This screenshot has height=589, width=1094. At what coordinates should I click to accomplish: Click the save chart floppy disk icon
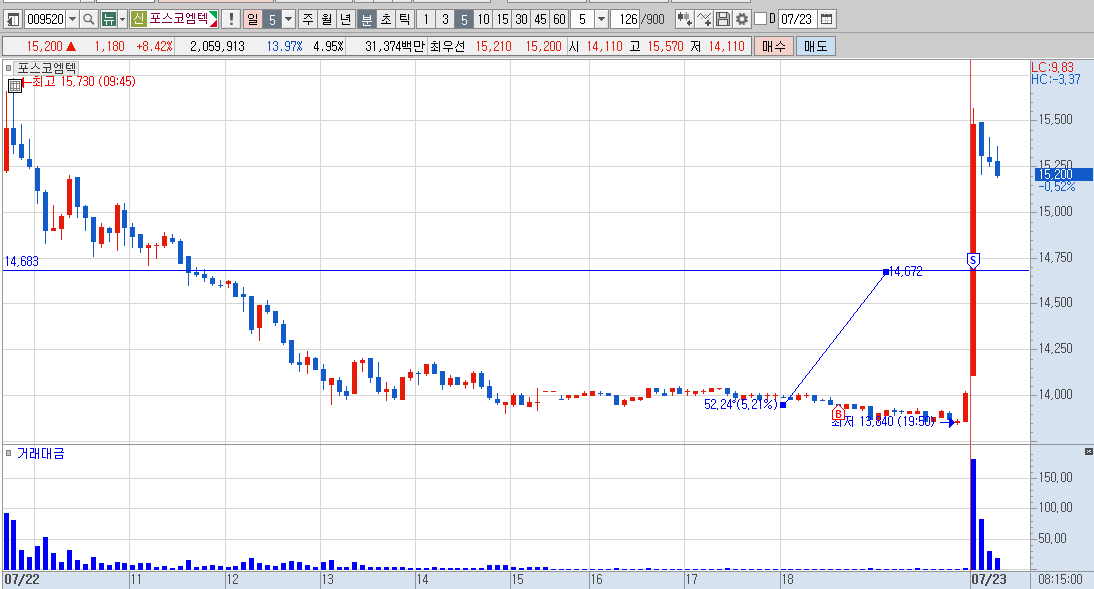723,19
